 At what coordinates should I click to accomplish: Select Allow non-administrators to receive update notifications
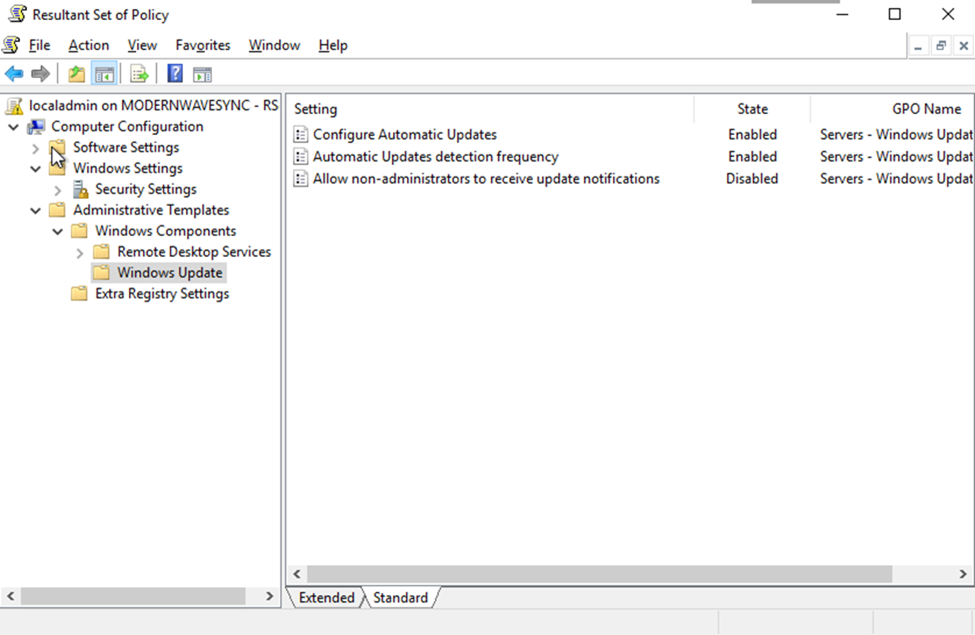click(x=486, y=179)
